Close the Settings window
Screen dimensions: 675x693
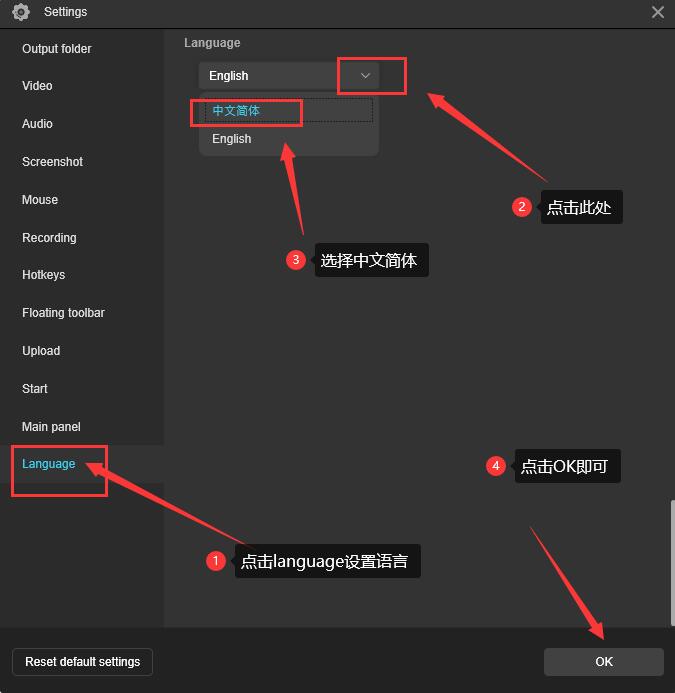tap(657, 12)
